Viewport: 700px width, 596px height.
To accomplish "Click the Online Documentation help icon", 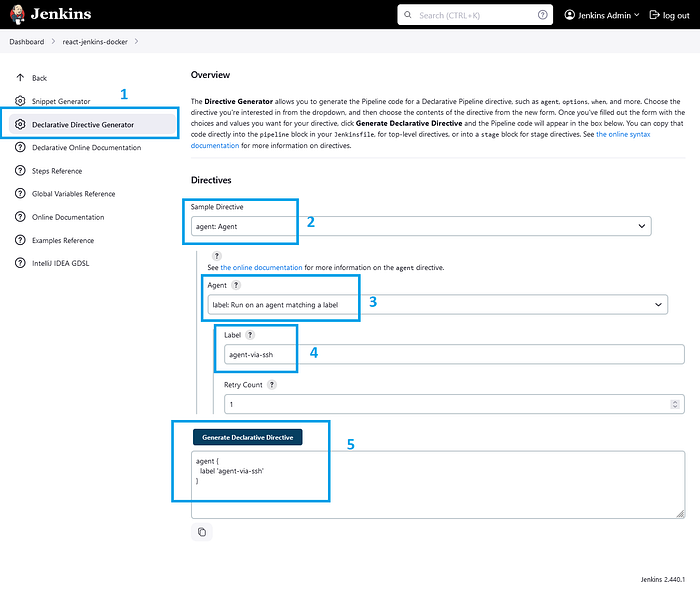I will (20, 217).
